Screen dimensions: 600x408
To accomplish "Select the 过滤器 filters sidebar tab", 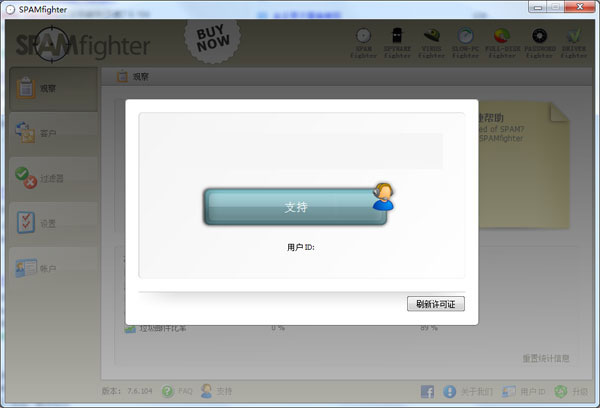I will pyautogui.click(x=54, y=178).
